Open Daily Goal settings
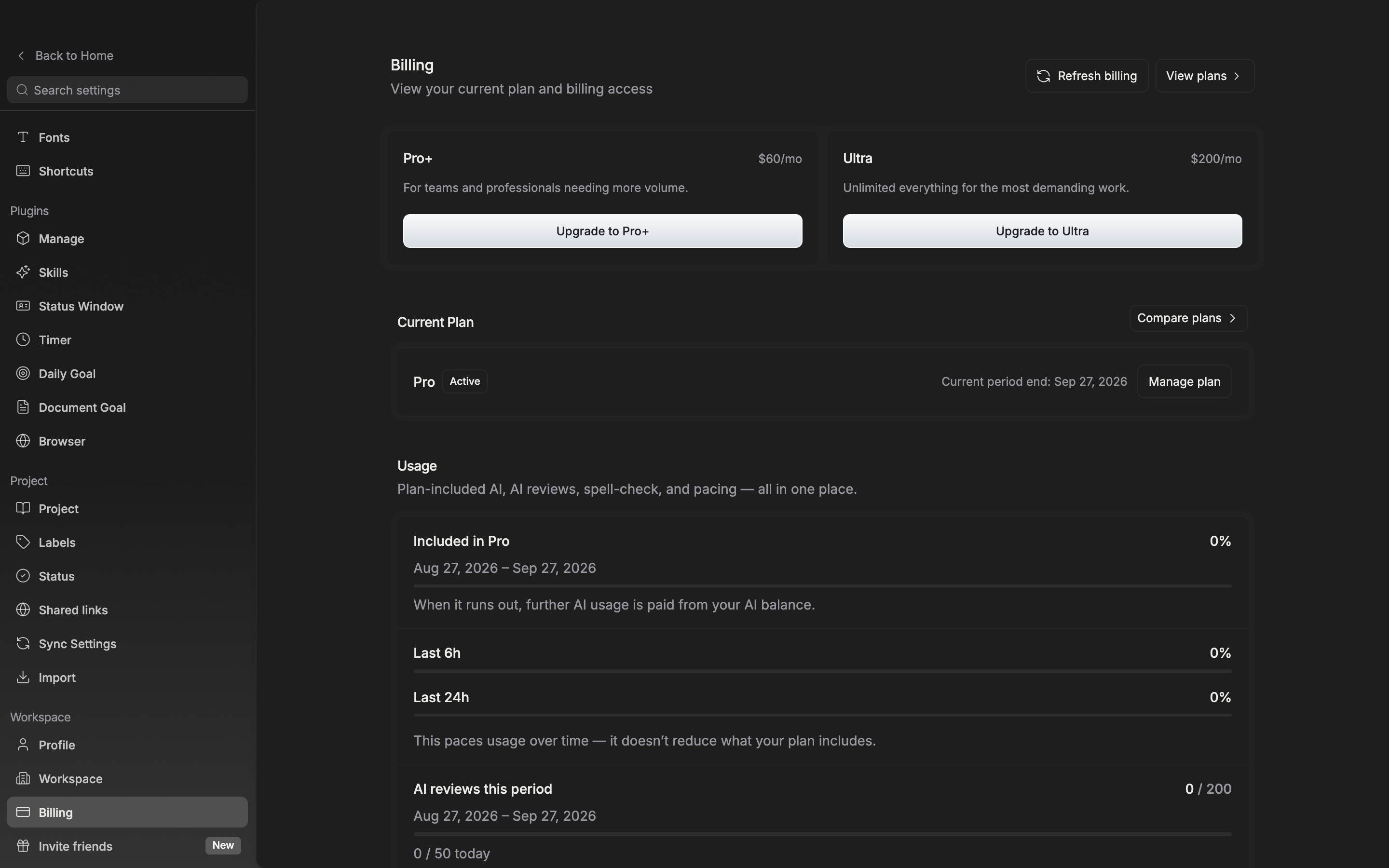 [127, 374]
